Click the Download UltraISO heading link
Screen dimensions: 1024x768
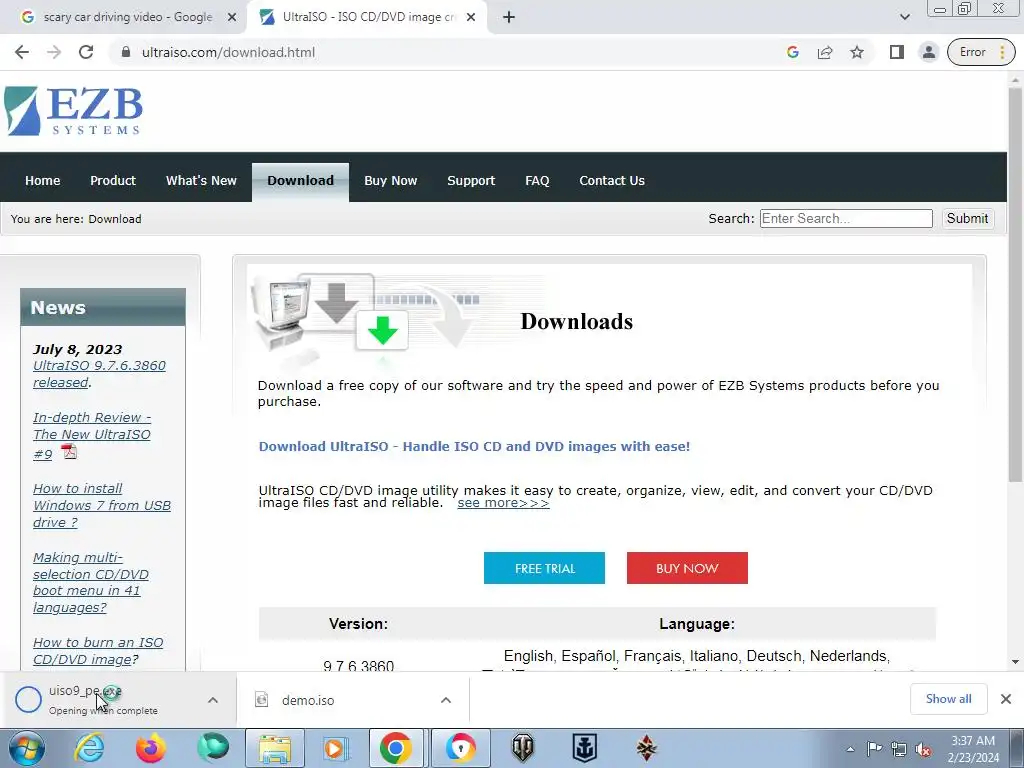click(474, 447)
